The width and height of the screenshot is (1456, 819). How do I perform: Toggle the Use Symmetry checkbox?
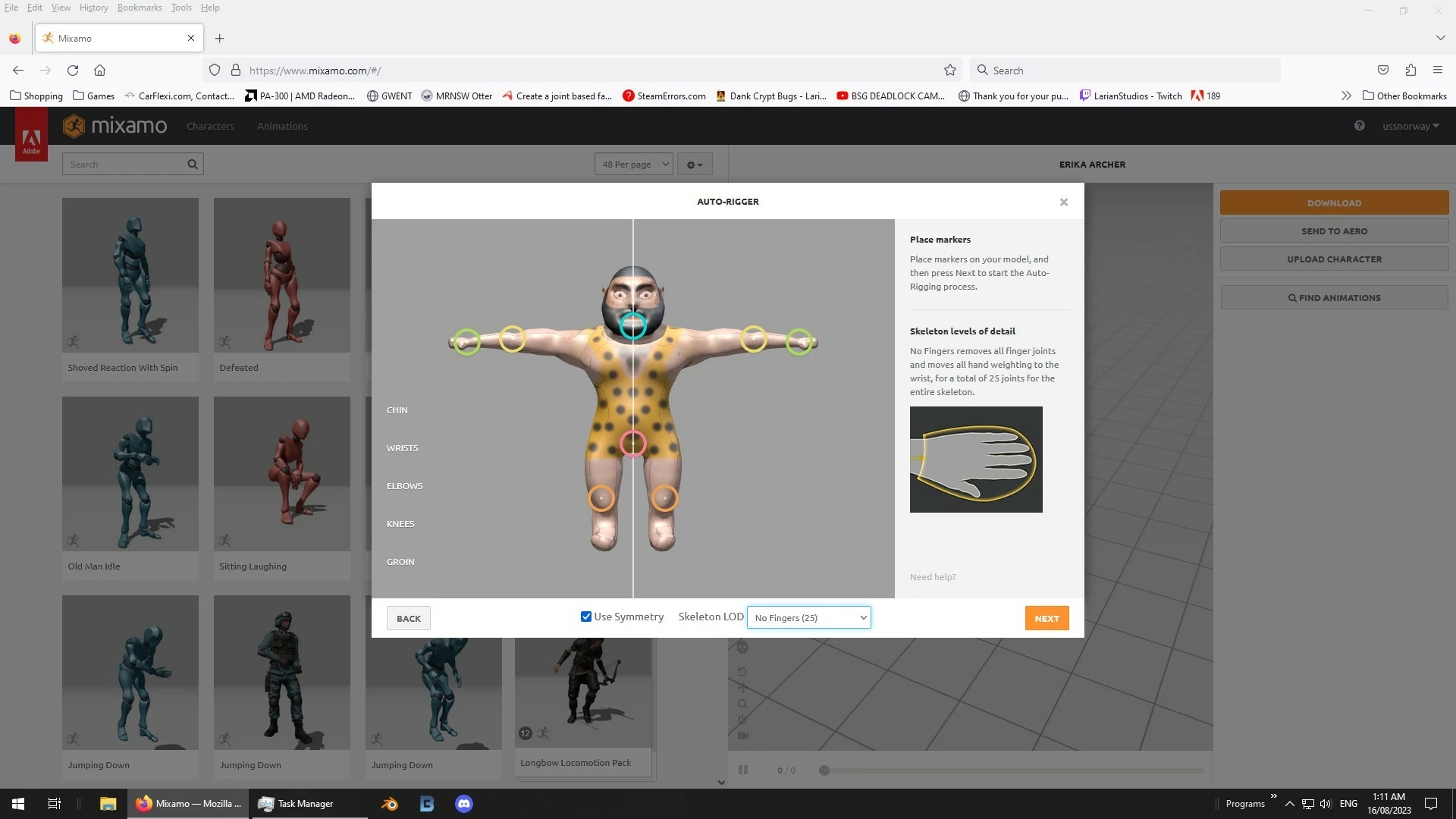(x=585, y=617)
